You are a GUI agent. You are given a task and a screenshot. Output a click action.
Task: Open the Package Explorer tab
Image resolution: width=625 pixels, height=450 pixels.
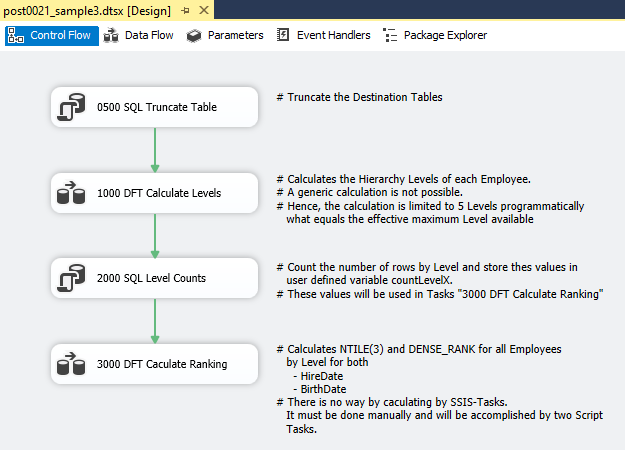[435, 35]
